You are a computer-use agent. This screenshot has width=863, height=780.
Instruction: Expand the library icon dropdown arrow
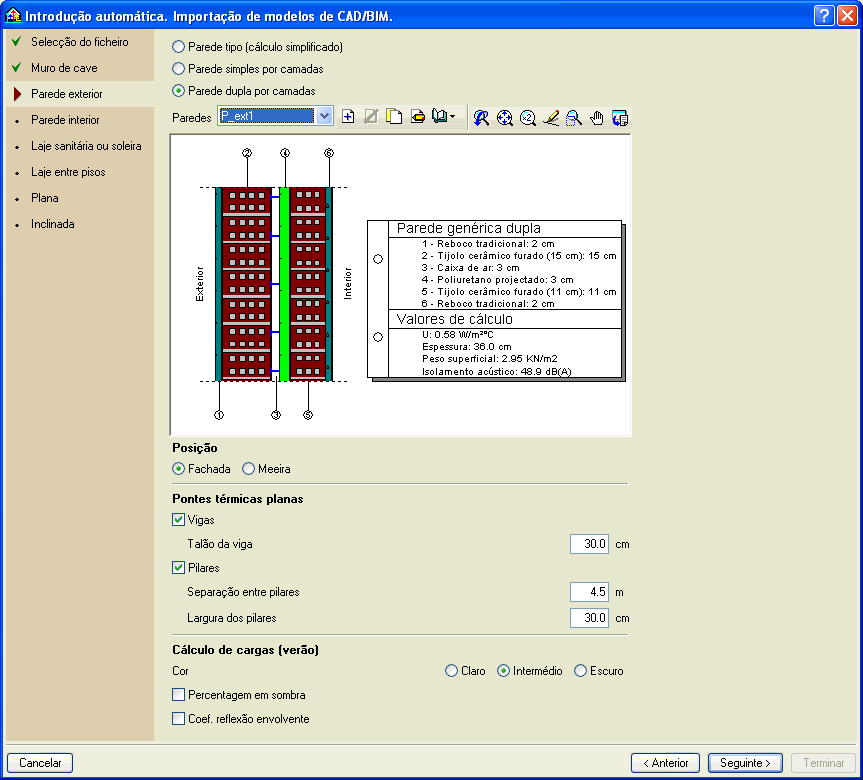tap(454, 117)
